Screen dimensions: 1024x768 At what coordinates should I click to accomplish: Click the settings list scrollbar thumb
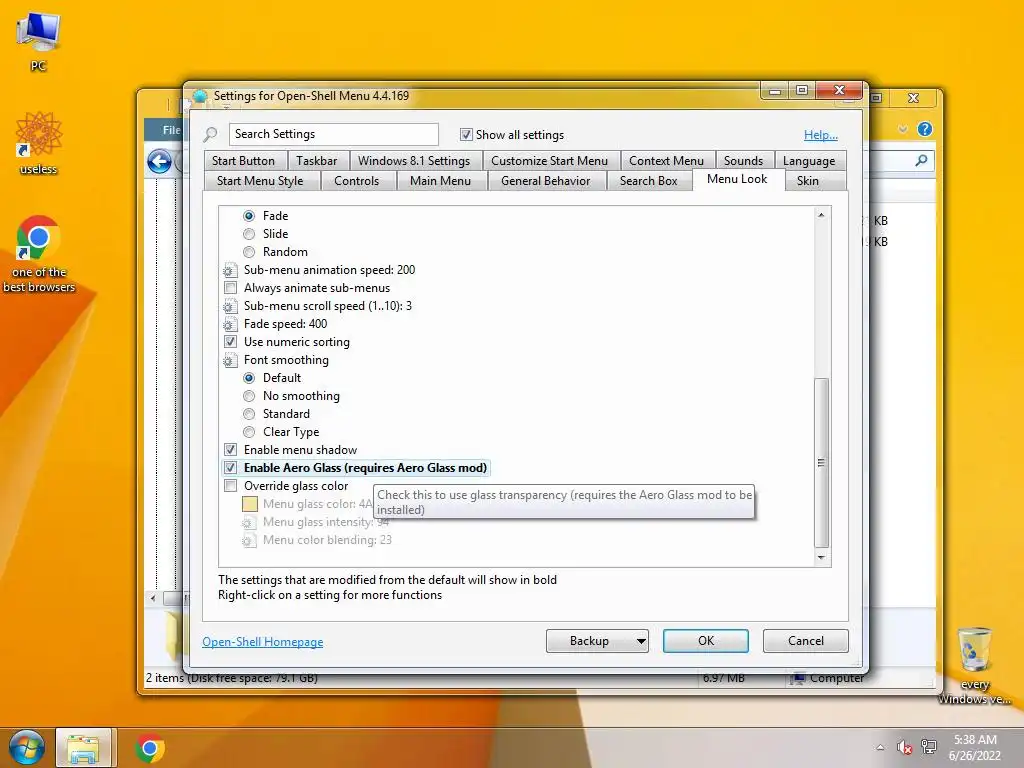coord(822,462)
